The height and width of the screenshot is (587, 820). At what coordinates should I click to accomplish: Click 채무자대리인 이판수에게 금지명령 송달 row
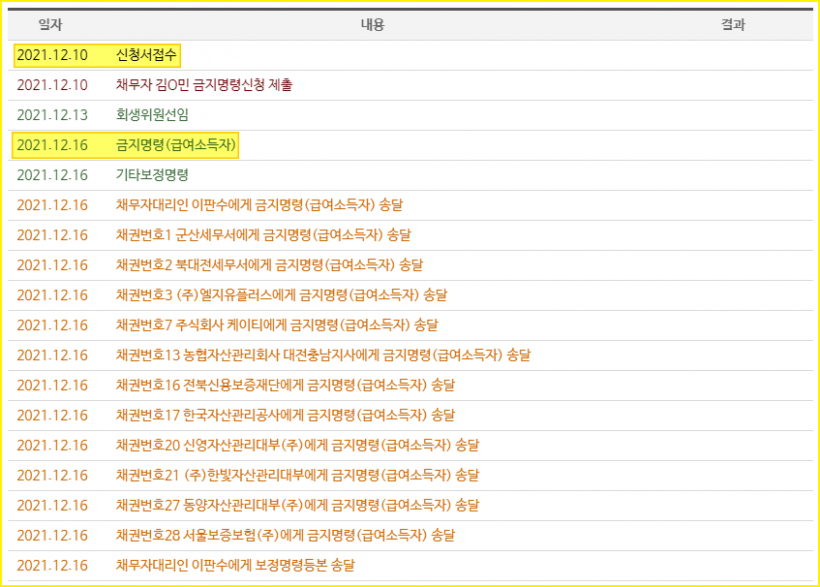(x=411, y=205)
